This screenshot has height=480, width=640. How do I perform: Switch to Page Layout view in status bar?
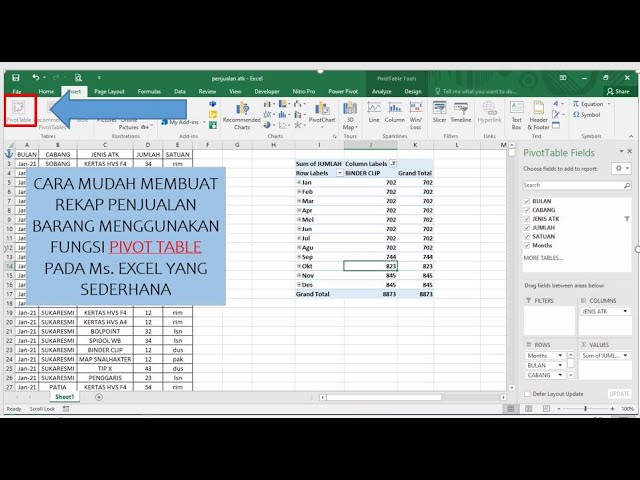pos(529,409)
